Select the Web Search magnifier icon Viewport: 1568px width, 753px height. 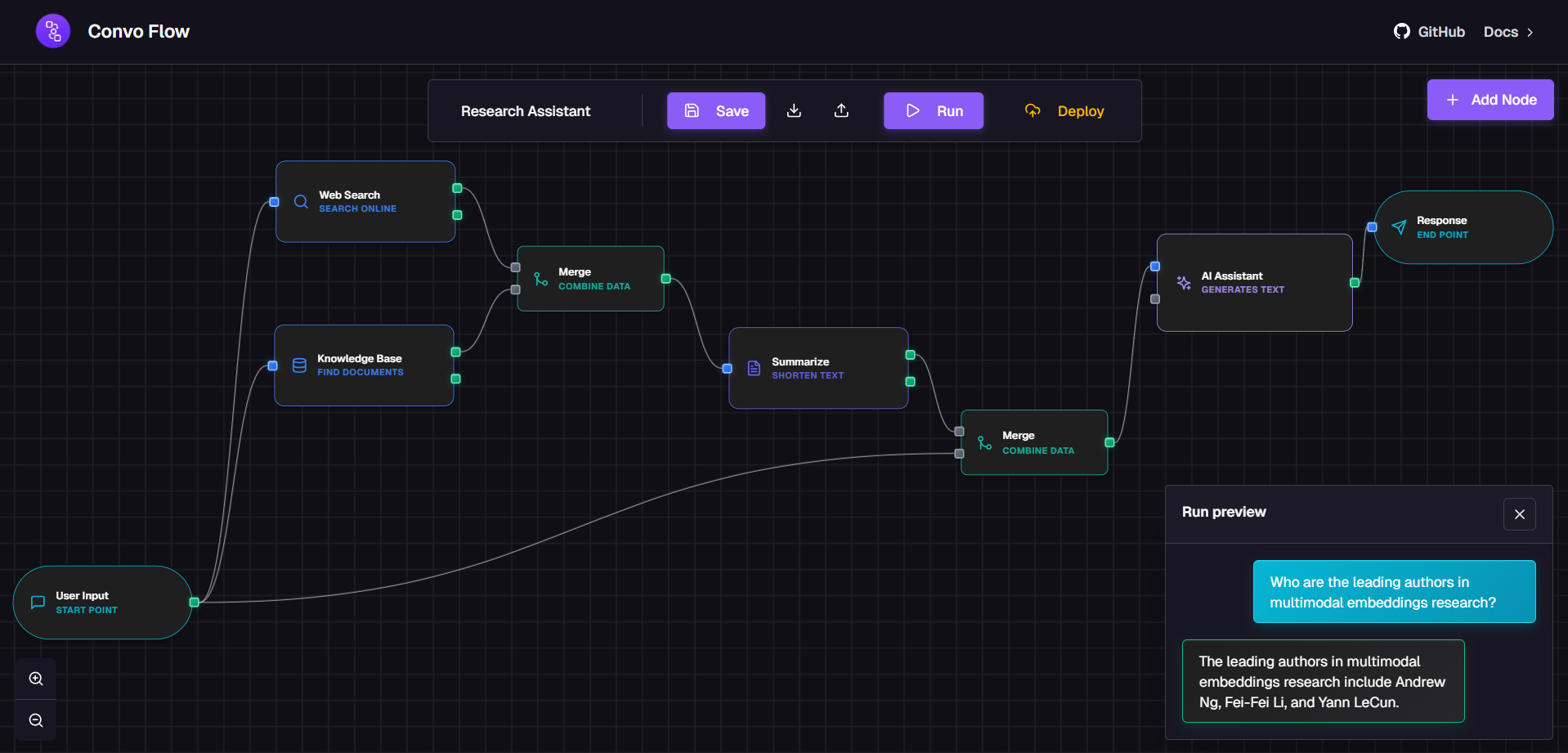coord(300,201)
